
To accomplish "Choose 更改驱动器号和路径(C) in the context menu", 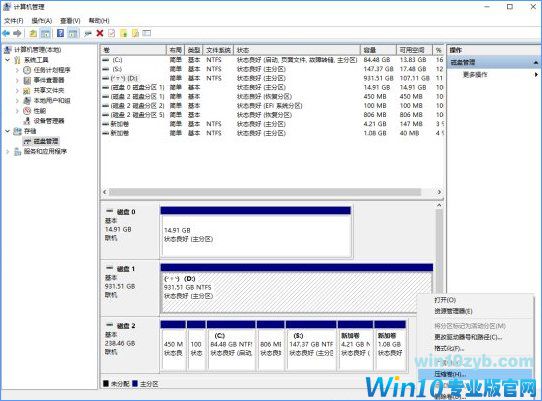I will (x=468, y=337).
